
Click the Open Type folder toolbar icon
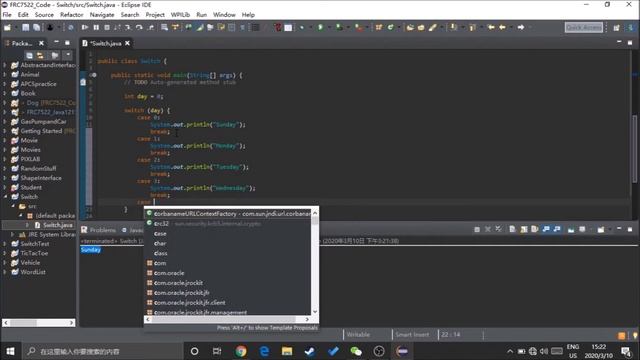(x=410, y=27)
